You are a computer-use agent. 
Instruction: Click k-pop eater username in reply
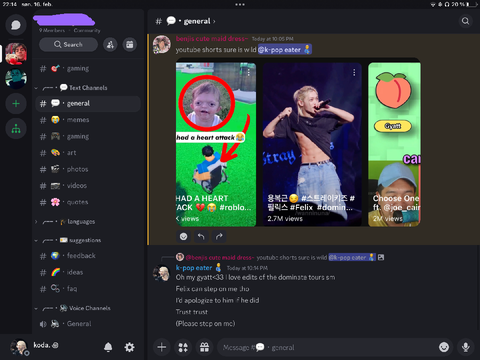click(x=194, y=268)
